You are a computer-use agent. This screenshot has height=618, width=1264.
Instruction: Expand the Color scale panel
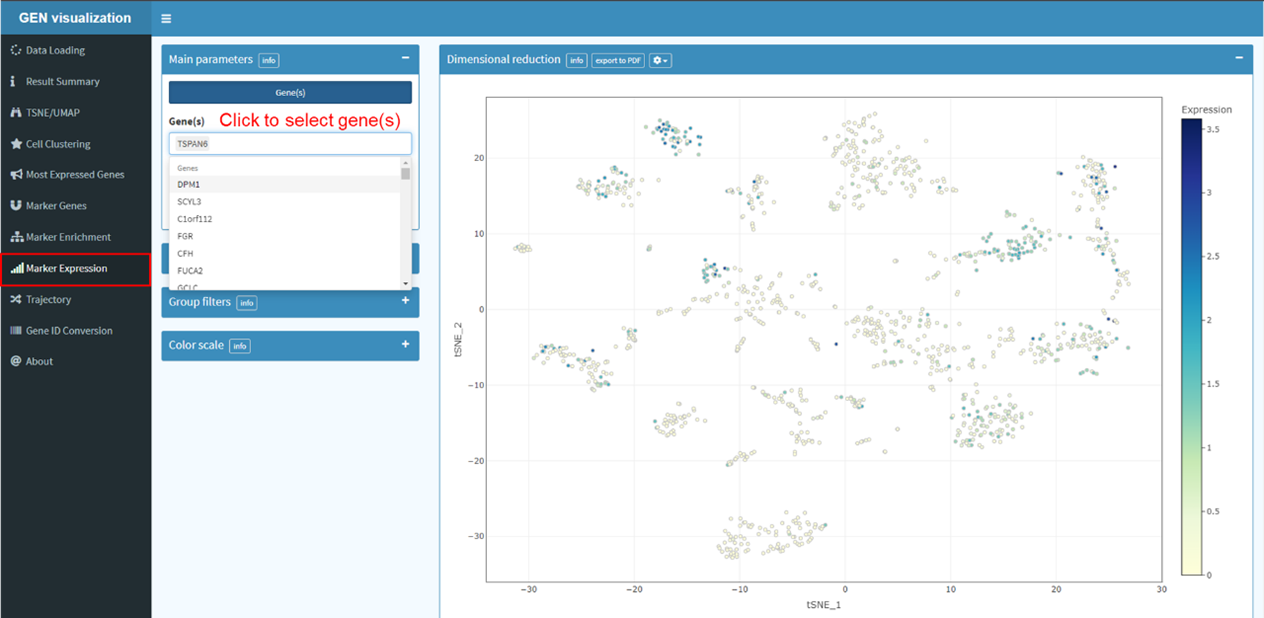(x=405, y=345)
